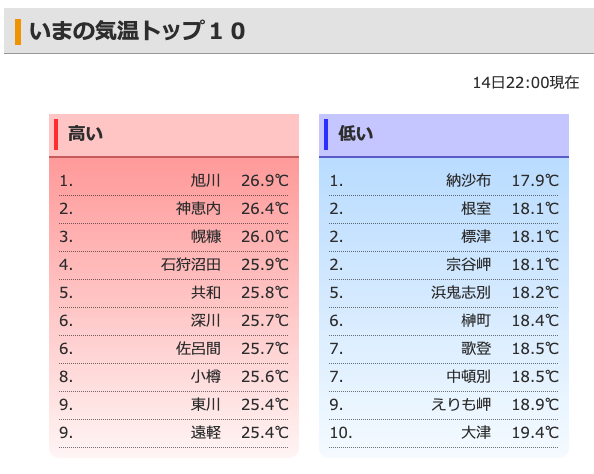Open the 高い temperature panel header
The height and width of the screenshot is (474, 594).
(x=174, y=135)
